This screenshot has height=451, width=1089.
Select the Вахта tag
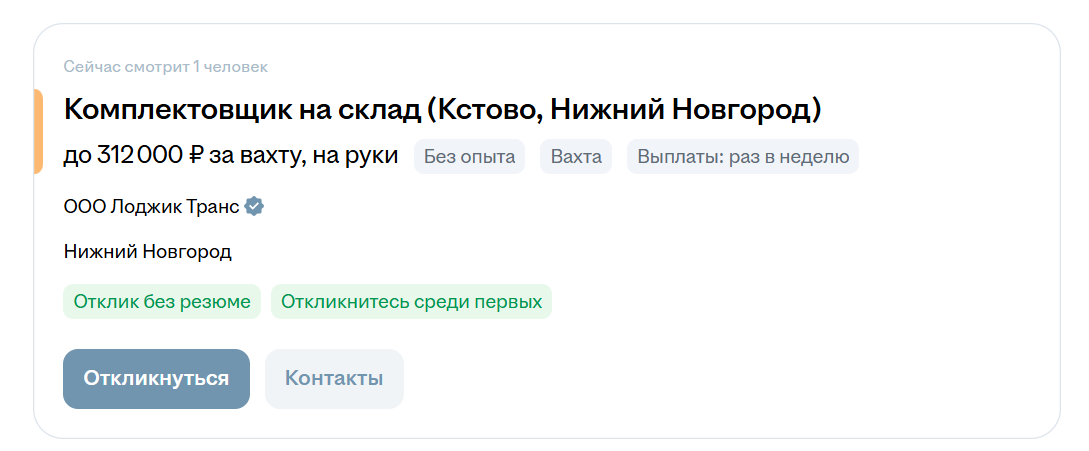pyautogui.click(x=576, y=156)
